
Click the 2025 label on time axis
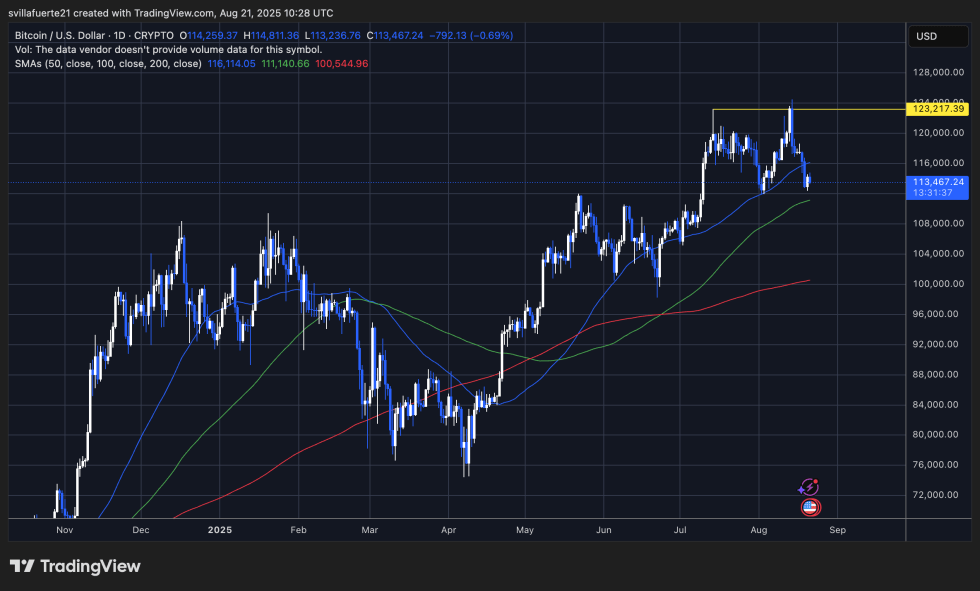tap(220, 530)
